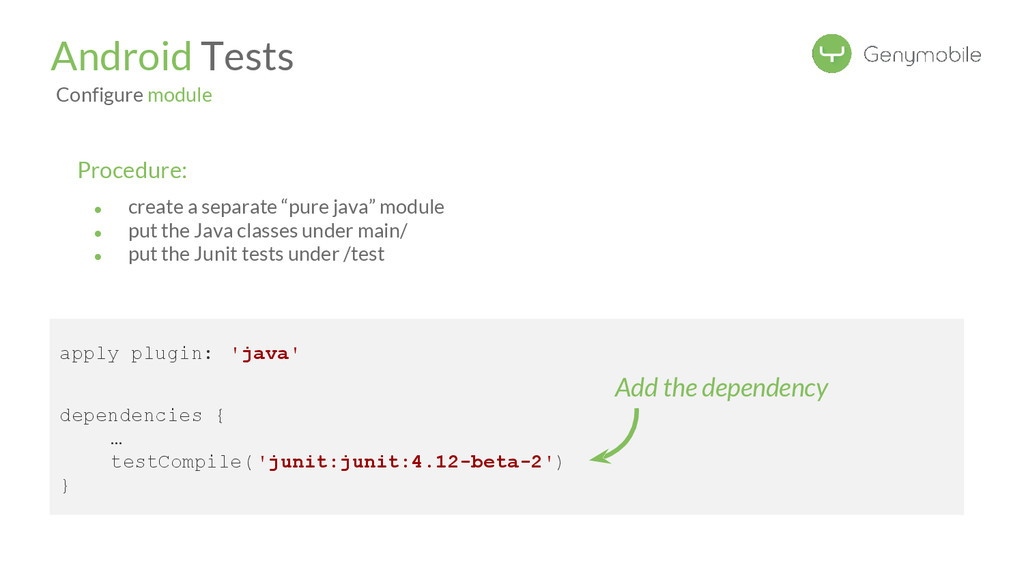Click the Genymobile wordmark text
The image size is (1024, 576).
(x=921, y=55)
